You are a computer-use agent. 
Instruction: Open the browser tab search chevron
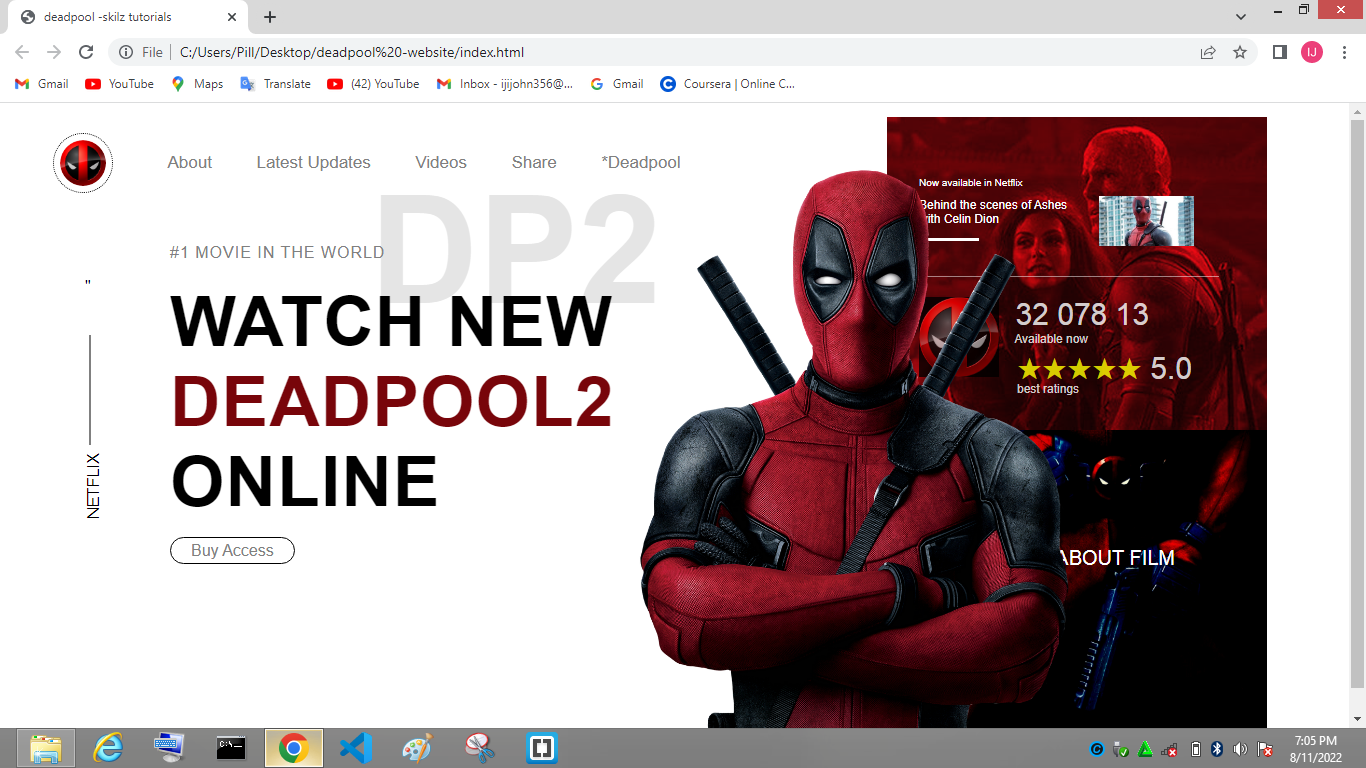(x=1240, y=16)
